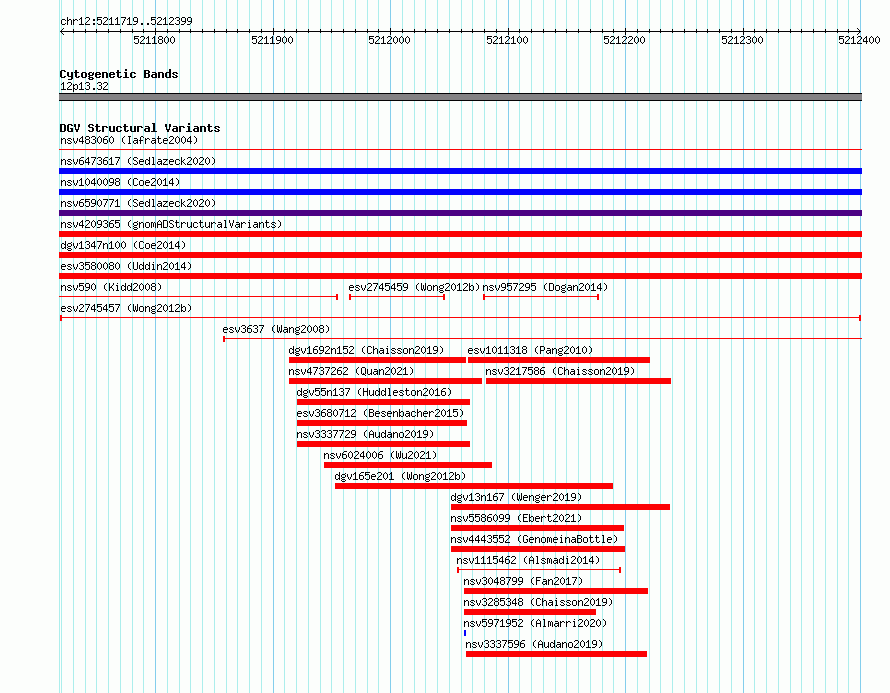This screenshot has height=693, width=890.
Task: Select the red bar under dgv165e201
Action: 474,486
